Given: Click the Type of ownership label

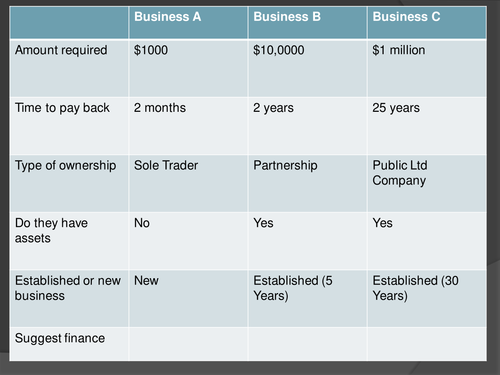Looking at the screenshot, I should (69, 183).
